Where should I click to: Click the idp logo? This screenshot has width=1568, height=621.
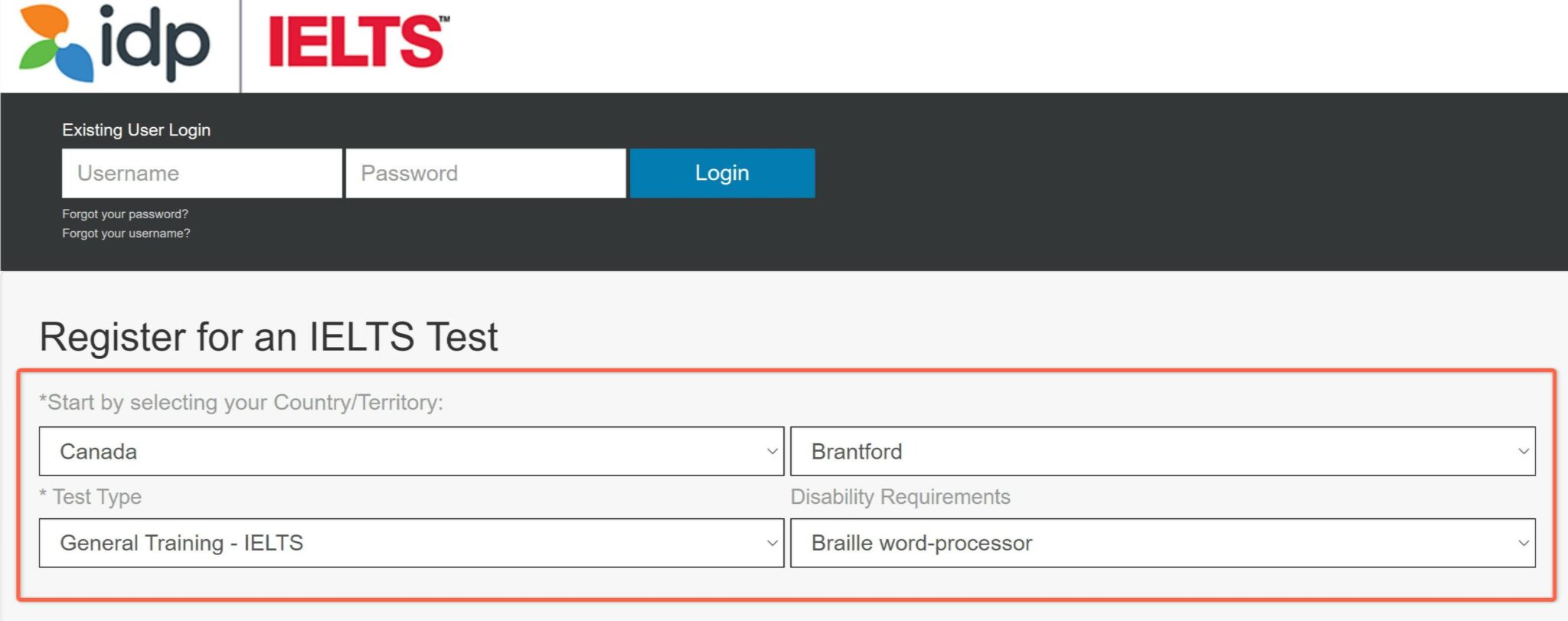pyautogui.click(x=113, y=43)
